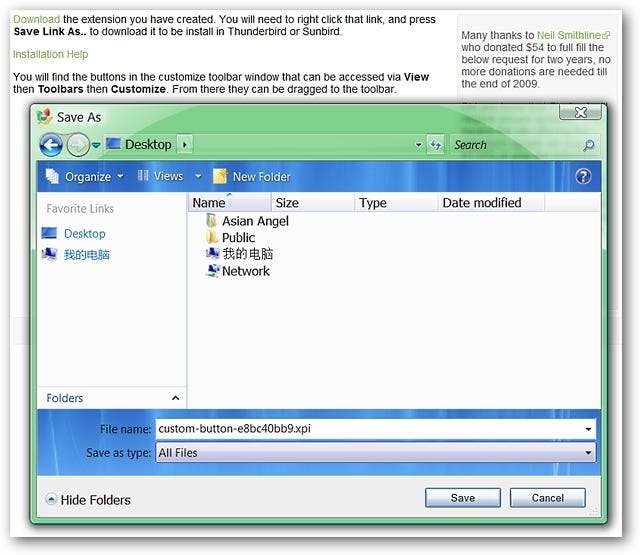The width and height of the screenshot is (640, 555).
Task: Open the recent pages dropdown arrow
Action: click(x=96, y=145)
